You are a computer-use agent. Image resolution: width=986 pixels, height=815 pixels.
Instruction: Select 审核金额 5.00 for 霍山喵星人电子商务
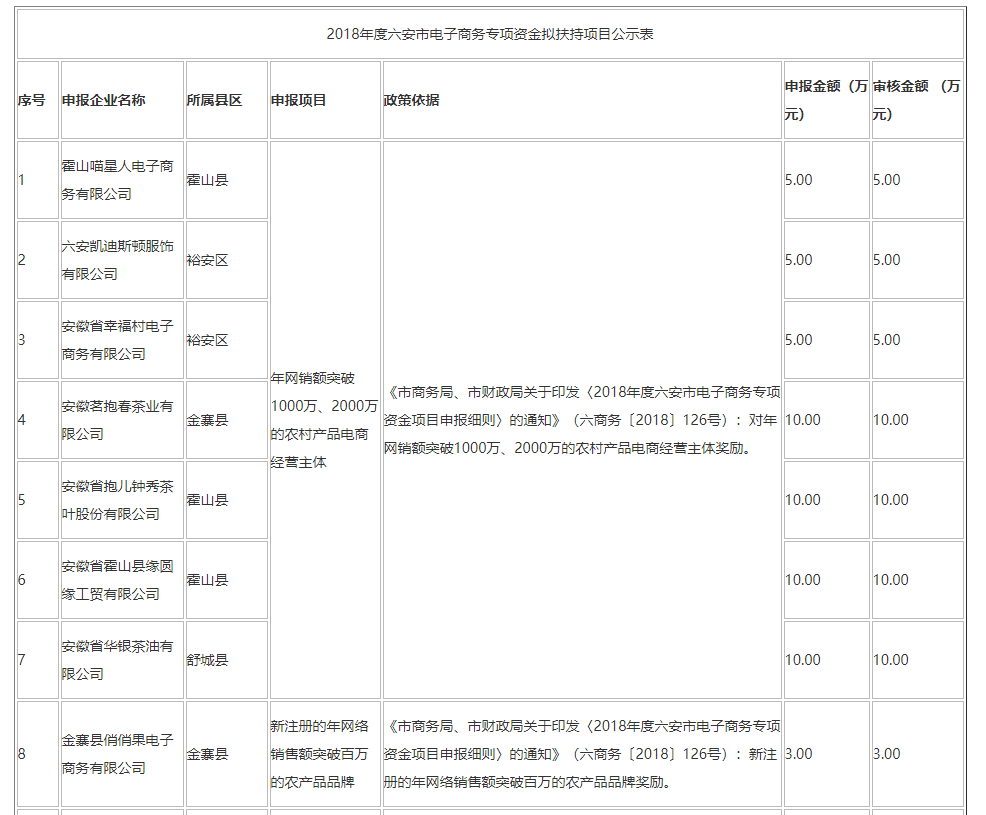point(887,180)
